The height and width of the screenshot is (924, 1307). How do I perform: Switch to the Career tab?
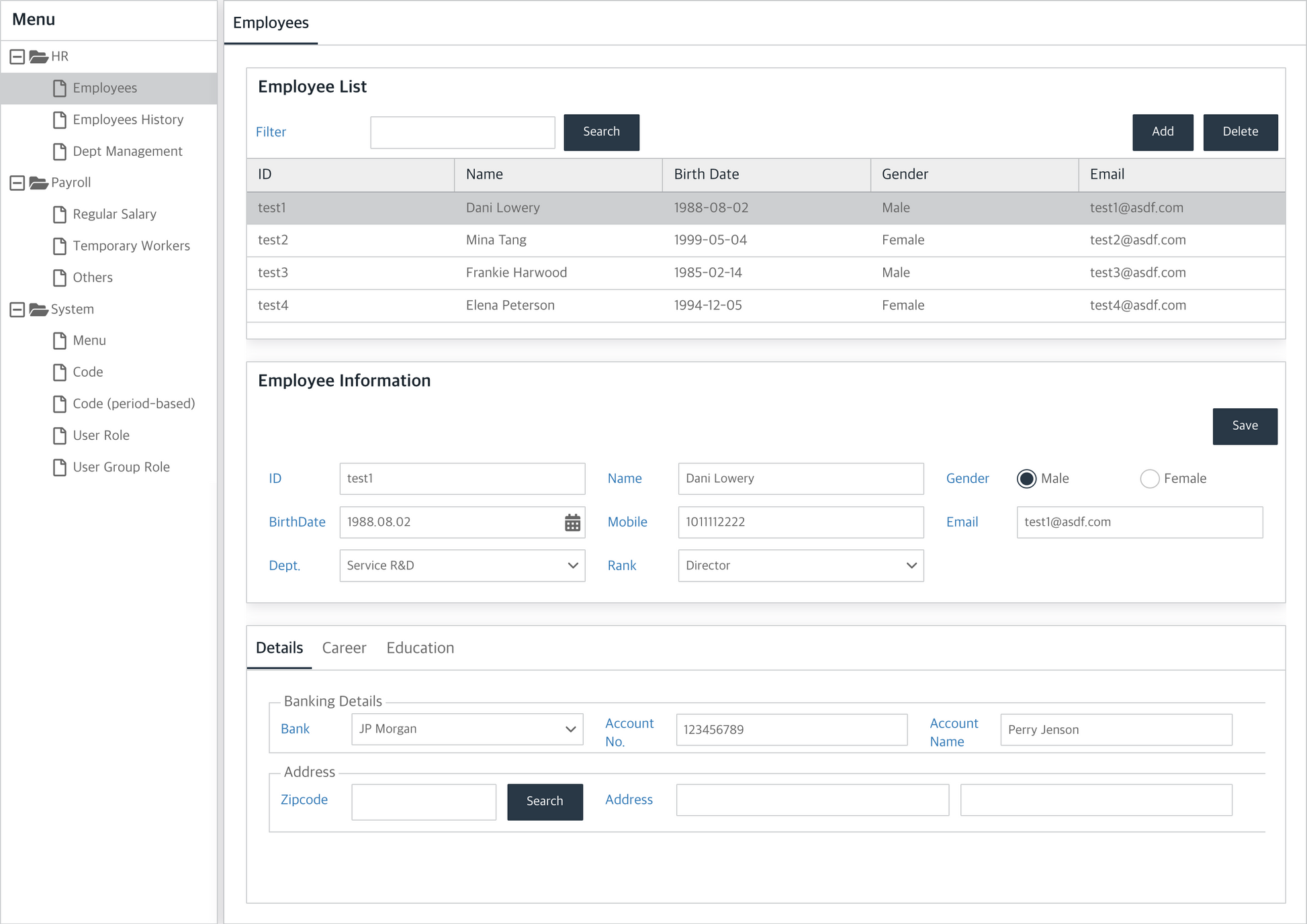coord(344,648)
